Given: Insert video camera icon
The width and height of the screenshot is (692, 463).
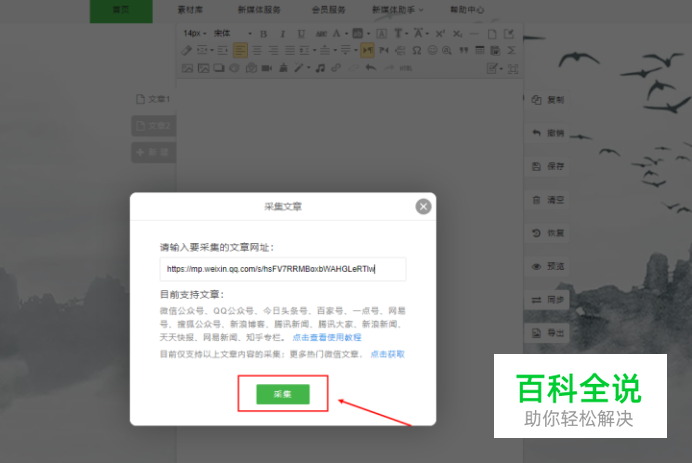Looking at the screenshot, I should pos(267,68).
